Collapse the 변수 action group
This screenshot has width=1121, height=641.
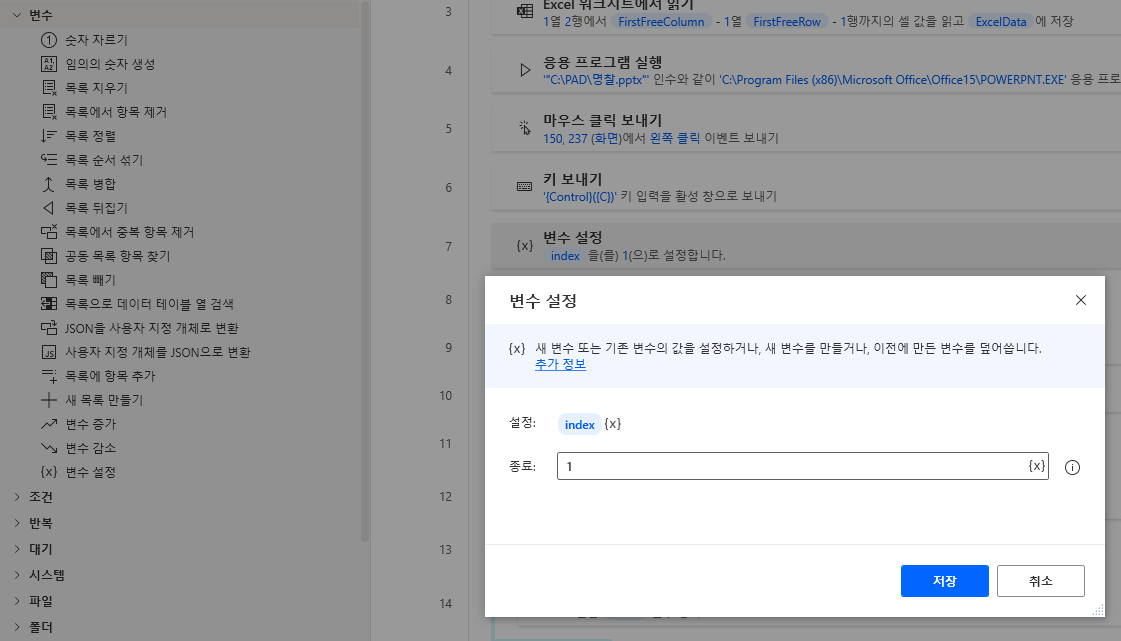[17, 15]
